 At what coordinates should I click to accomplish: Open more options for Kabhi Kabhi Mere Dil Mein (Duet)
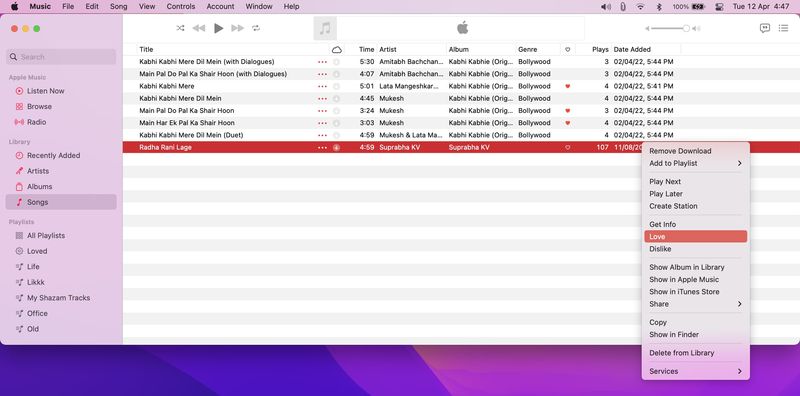click(x=322, y=135)
